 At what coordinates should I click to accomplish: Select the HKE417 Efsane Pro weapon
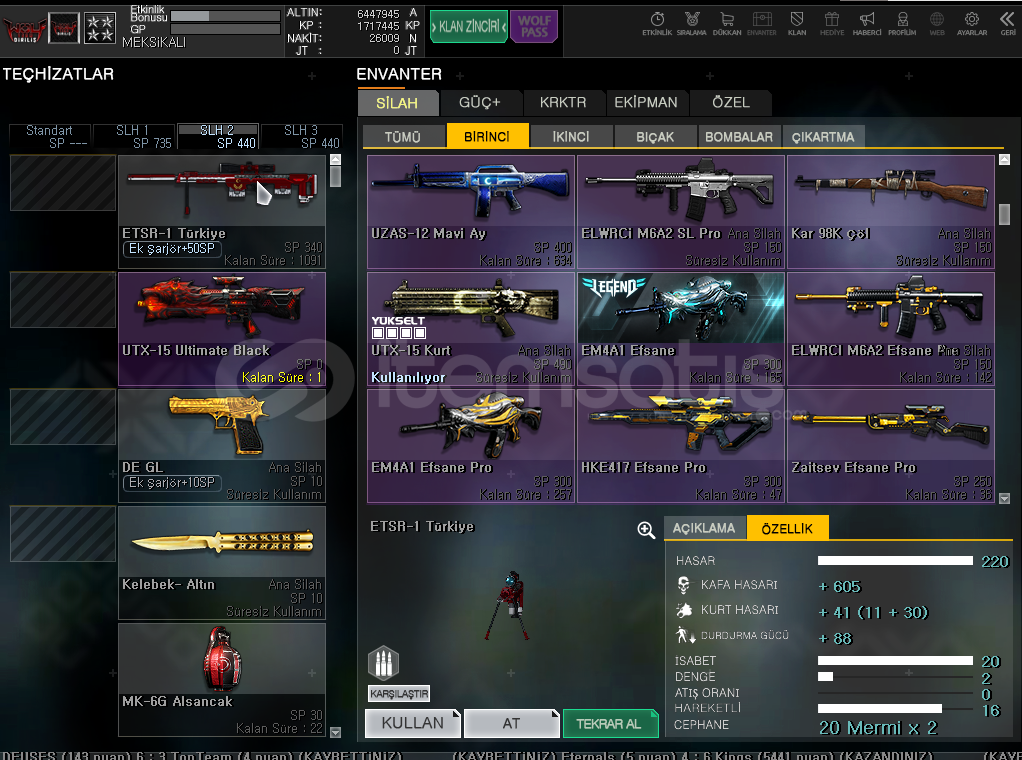(680, 446)
